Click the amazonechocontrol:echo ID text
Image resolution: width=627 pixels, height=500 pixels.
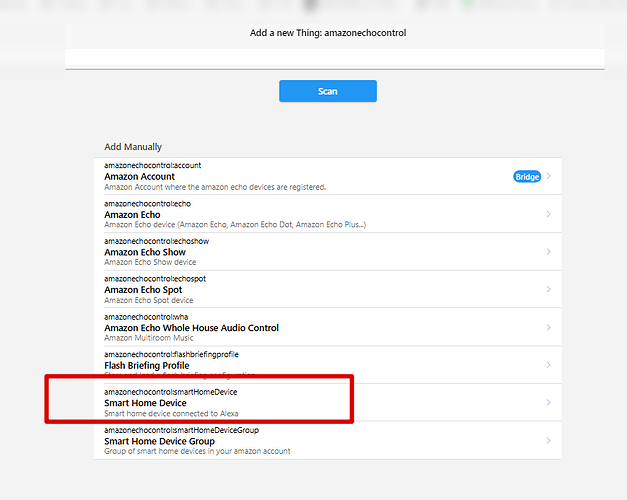tap(147, 203)
